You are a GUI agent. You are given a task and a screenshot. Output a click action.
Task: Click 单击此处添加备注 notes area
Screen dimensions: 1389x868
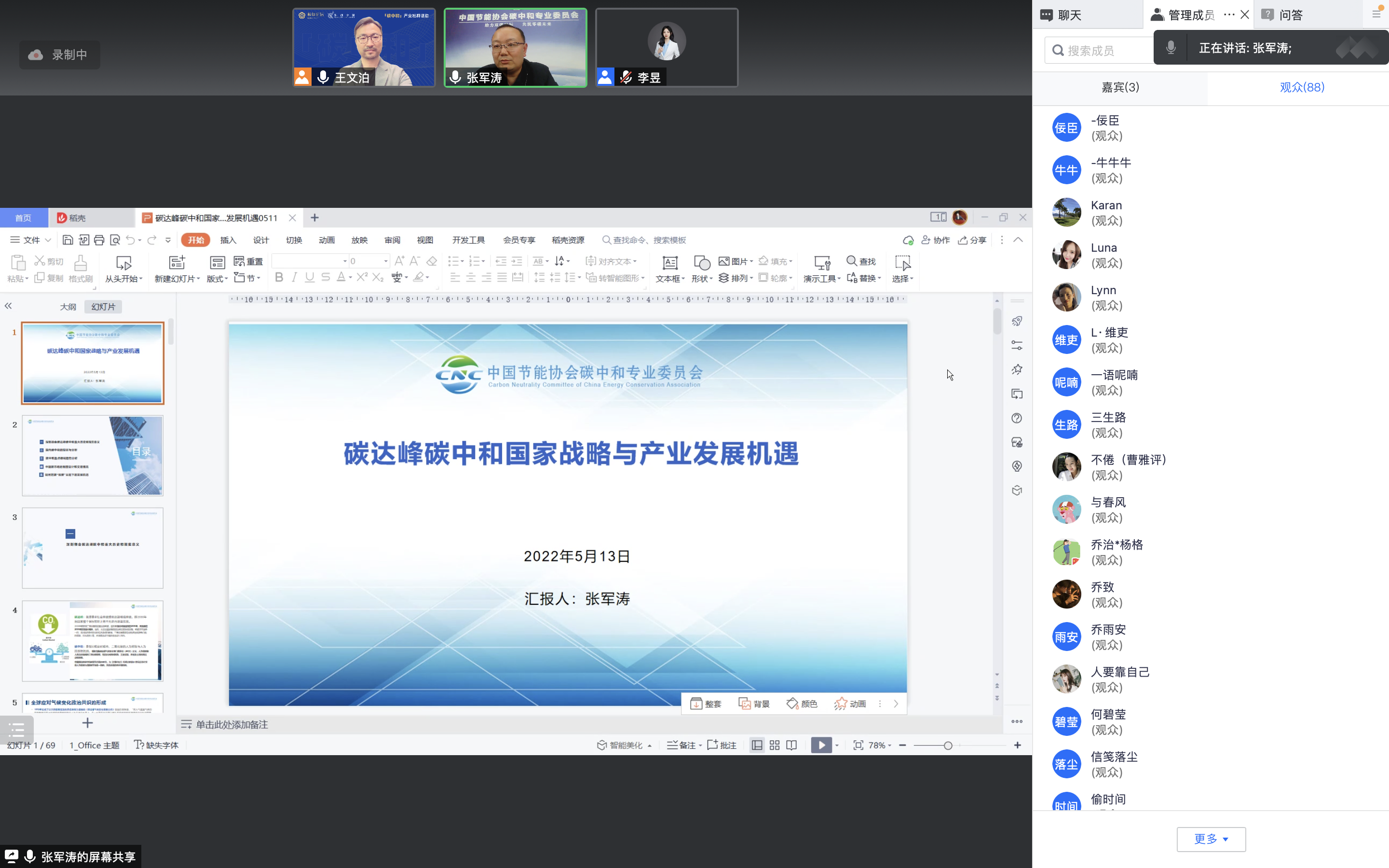232,724
